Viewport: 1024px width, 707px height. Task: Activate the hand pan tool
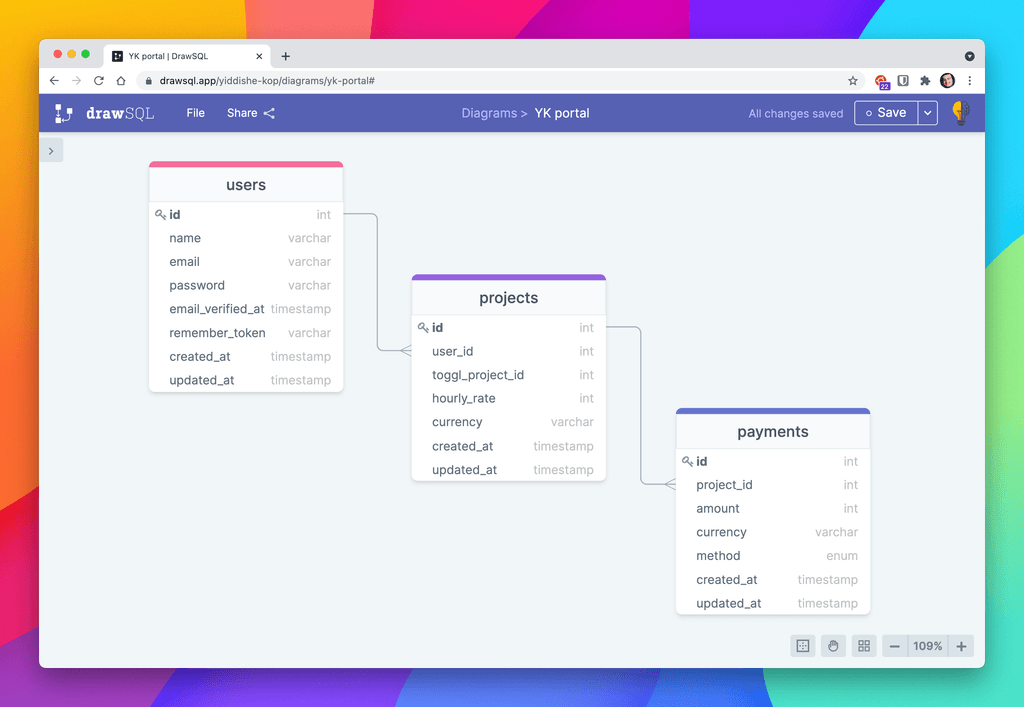coord(833,646)
